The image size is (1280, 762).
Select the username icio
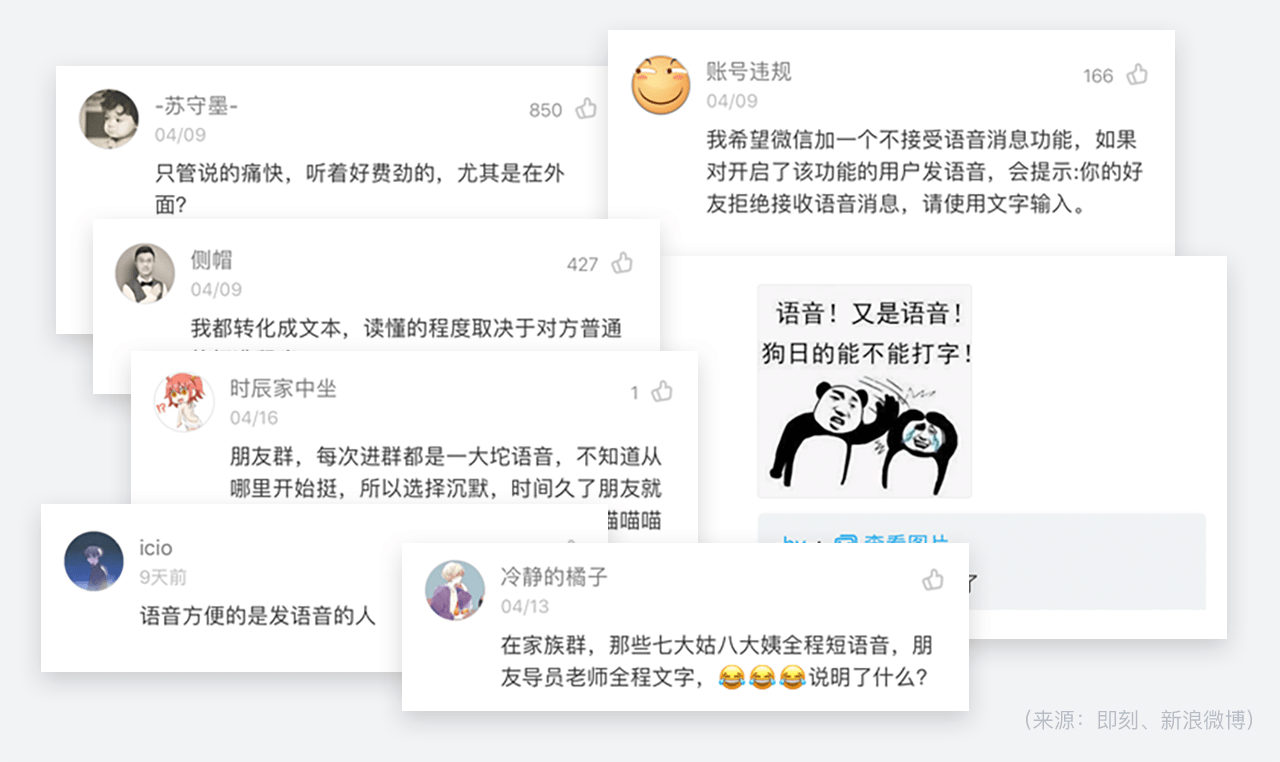156,548
